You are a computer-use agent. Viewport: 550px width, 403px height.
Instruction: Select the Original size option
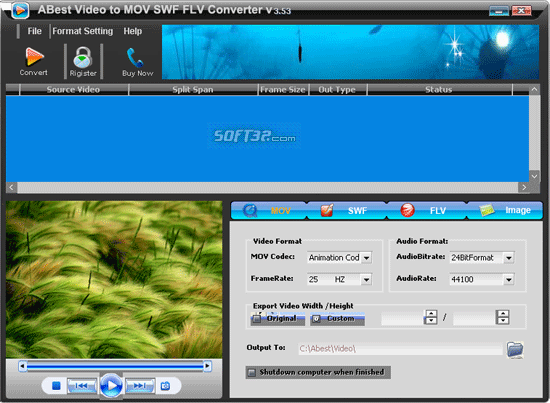pos(277,319)
